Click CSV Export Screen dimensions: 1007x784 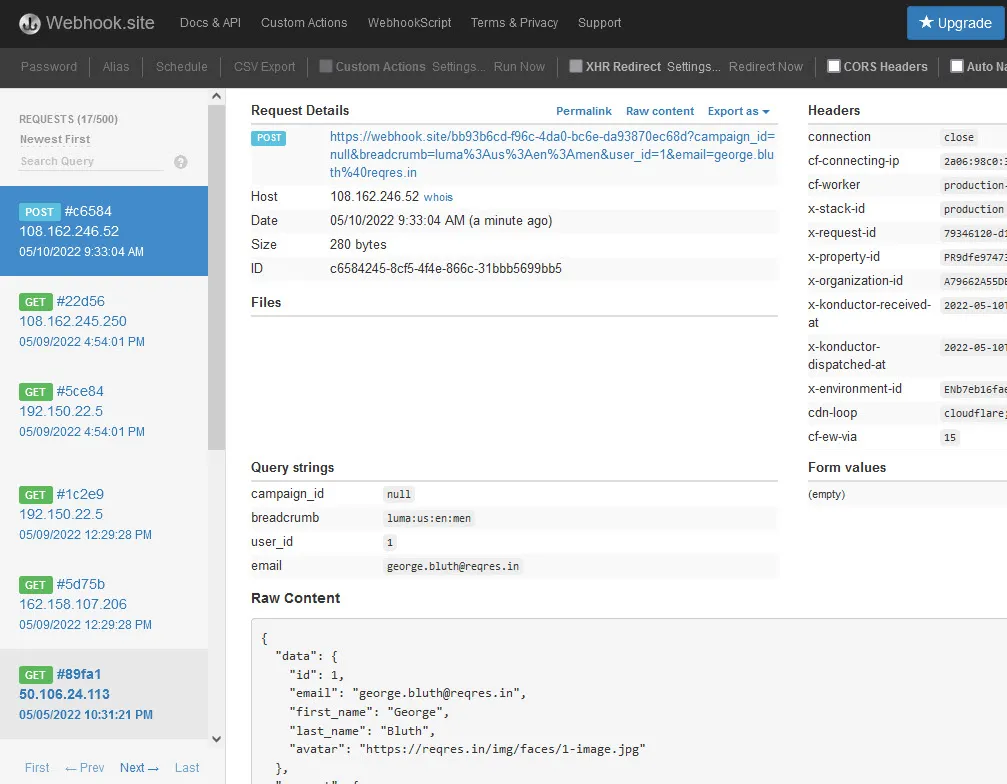pyautogui.click(x=264, y=67)
